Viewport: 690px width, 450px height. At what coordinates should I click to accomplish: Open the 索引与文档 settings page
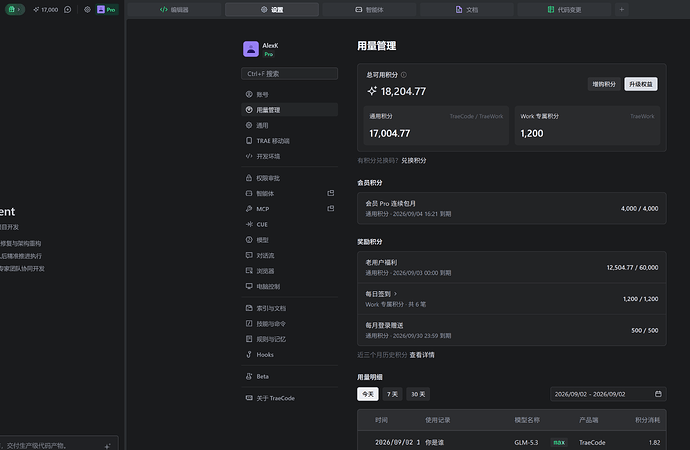[289, 308]
